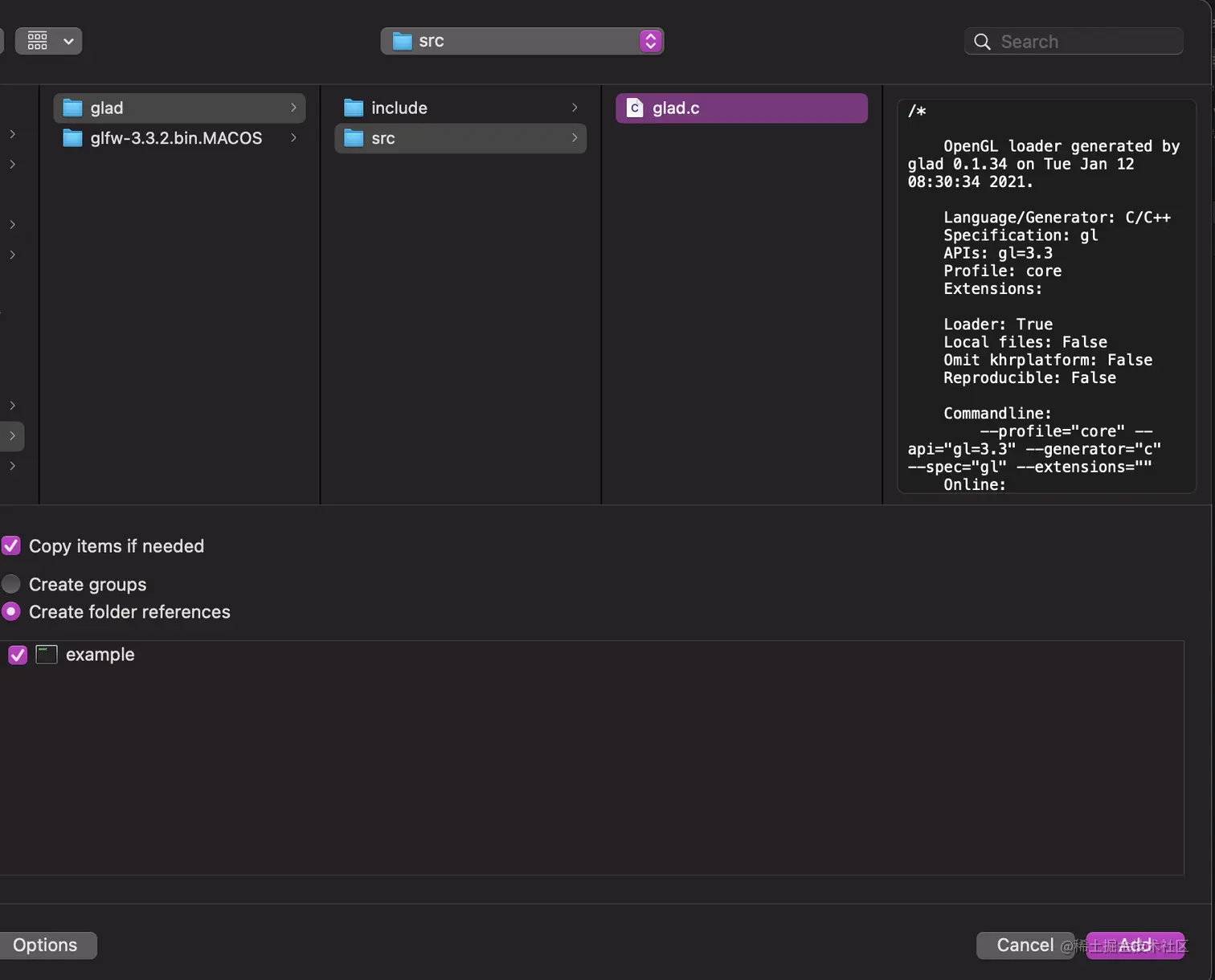Screen dimensions: 1215x980
Task: Click the glfw-3.3.2.bin.MACOS folder icon
Action: tap(73, 138)
